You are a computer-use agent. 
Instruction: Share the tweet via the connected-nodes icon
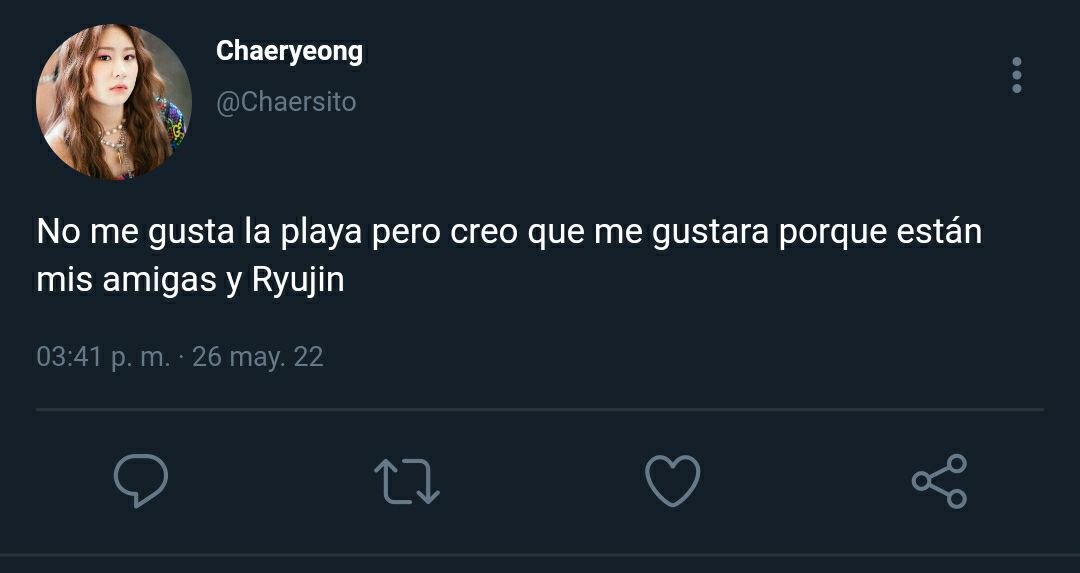[x=939, y=481]
